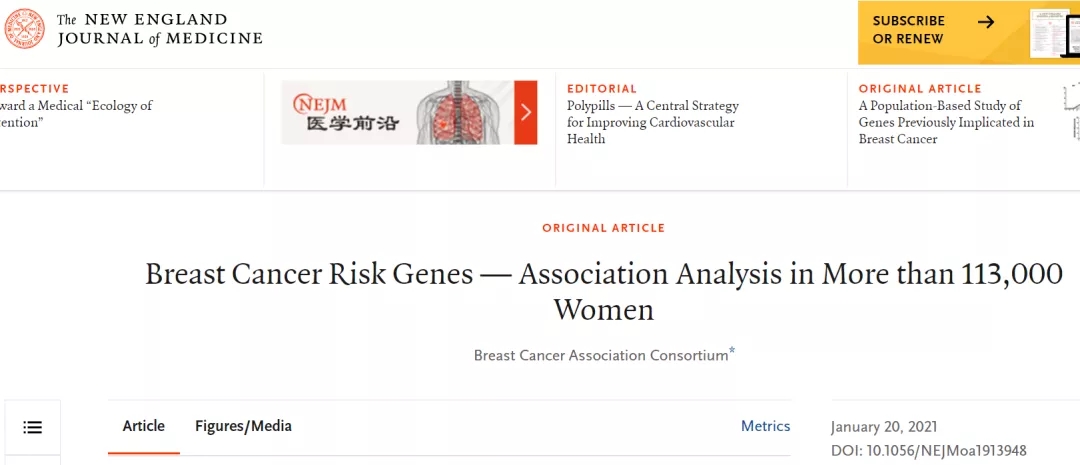Go to The New England Journal of Medicine wordmark

(160, 30)
